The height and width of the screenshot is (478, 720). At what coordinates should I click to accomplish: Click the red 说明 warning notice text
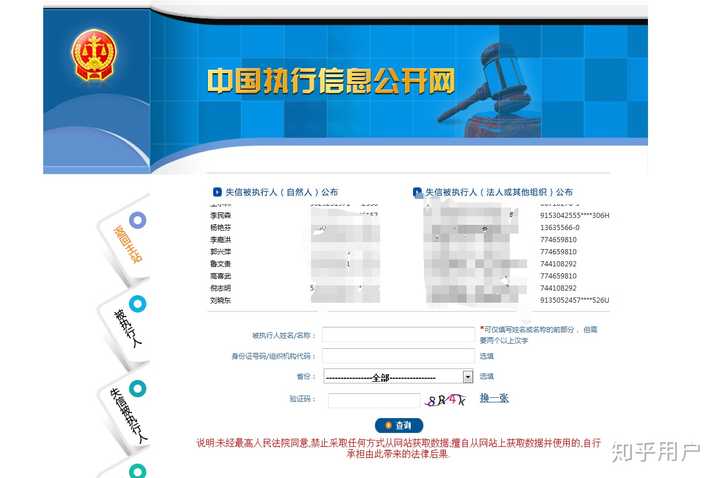(399, 448)
